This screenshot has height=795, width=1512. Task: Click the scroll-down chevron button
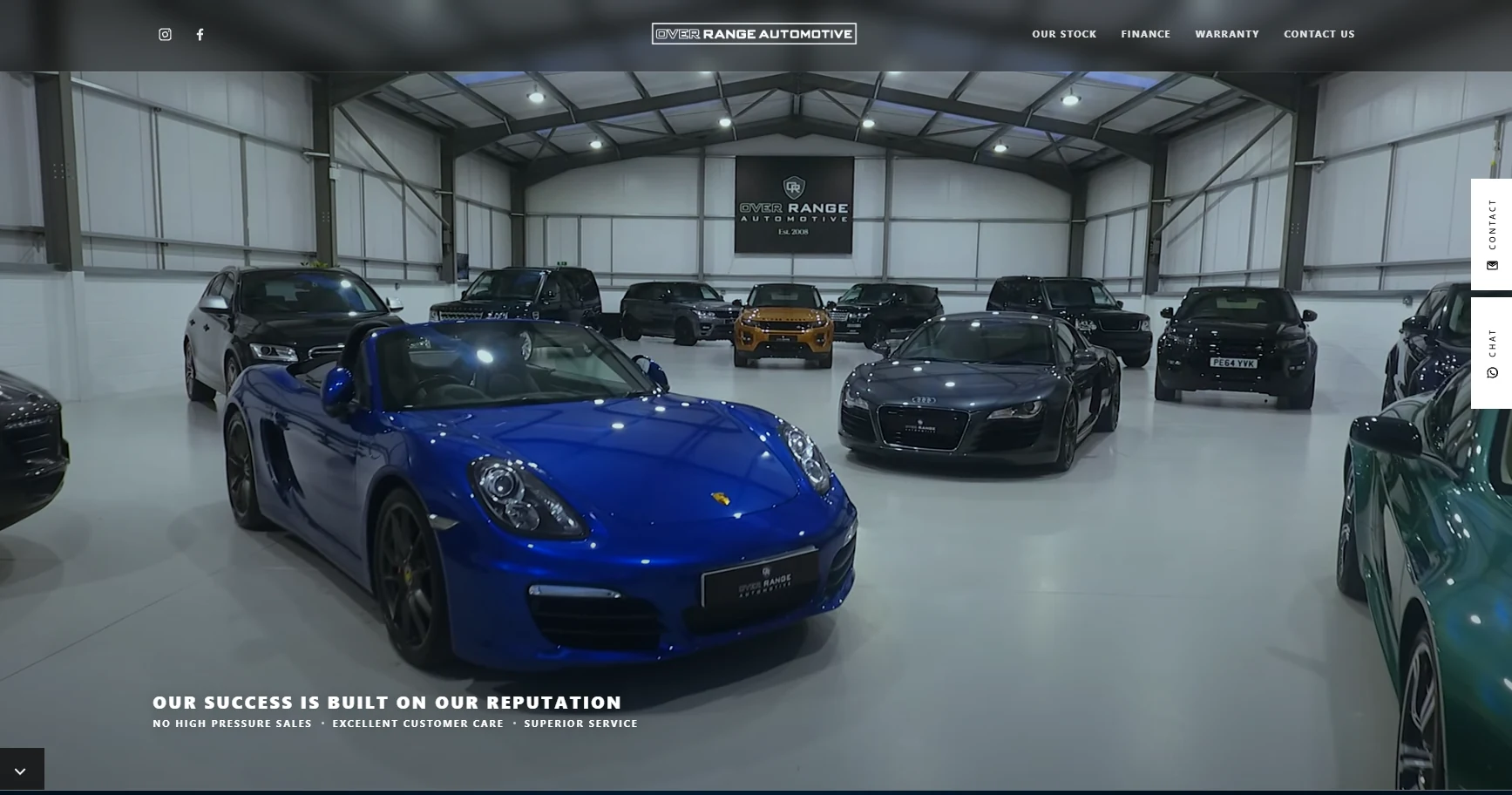[x=22, y=770]
